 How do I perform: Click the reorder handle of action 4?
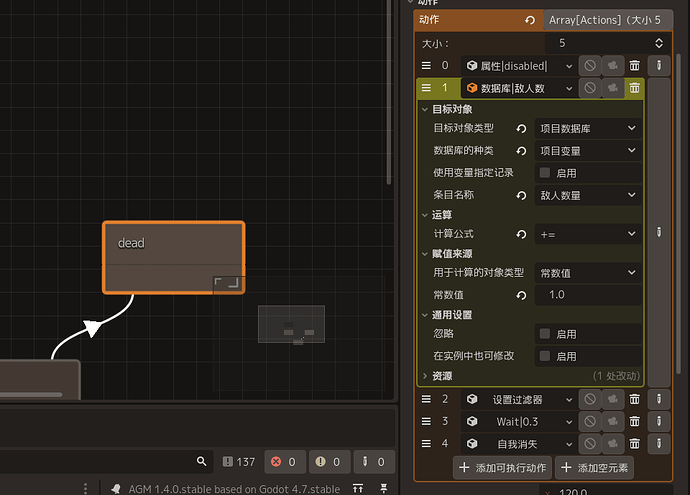pos(426,444)
